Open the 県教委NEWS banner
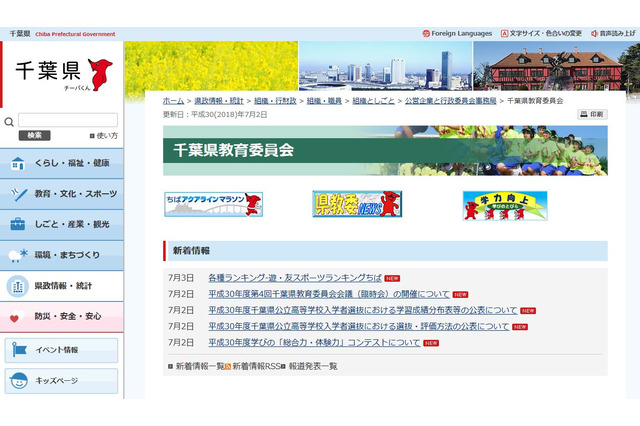The image size is (640, 426). [357, 204]
